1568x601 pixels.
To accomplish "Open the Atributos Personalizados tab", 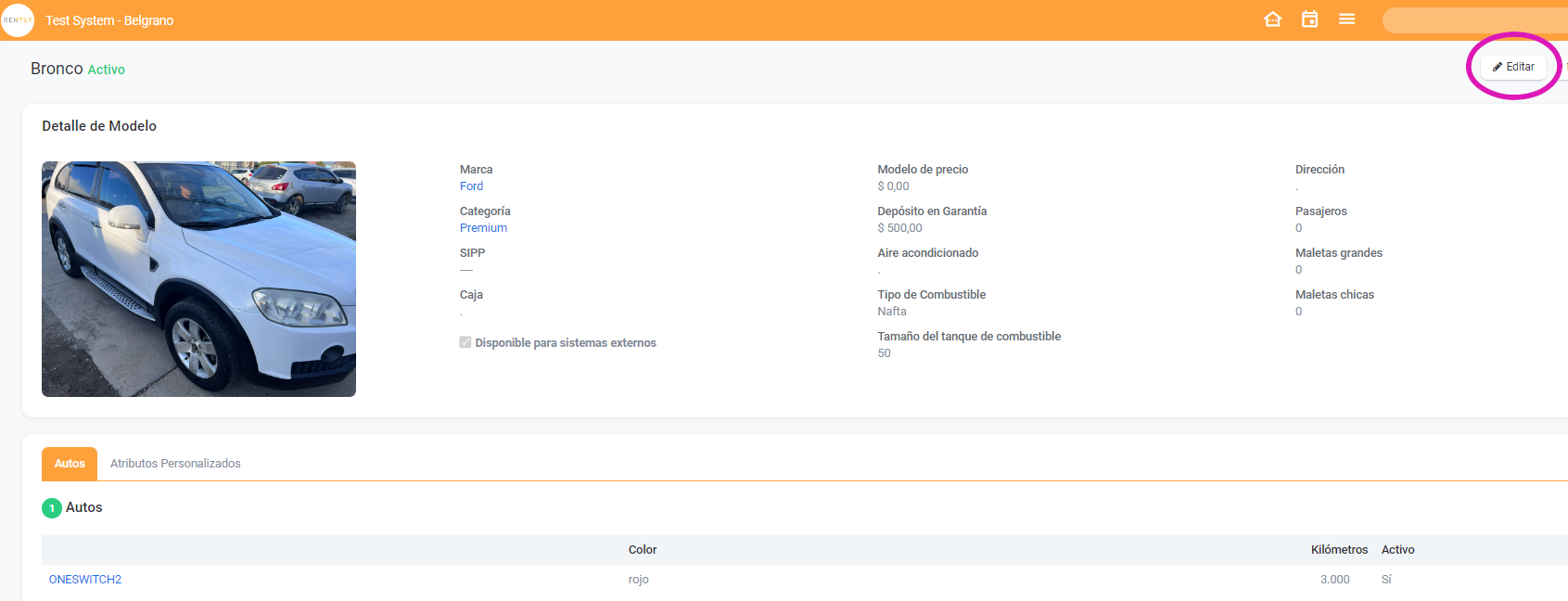I will [175, 464].
